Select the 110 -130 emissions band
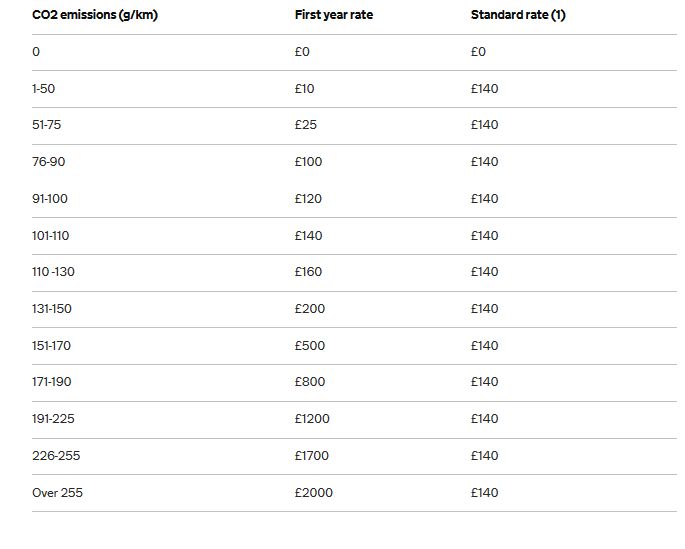This screenshot has width=685, height=549. coord(53,272)
